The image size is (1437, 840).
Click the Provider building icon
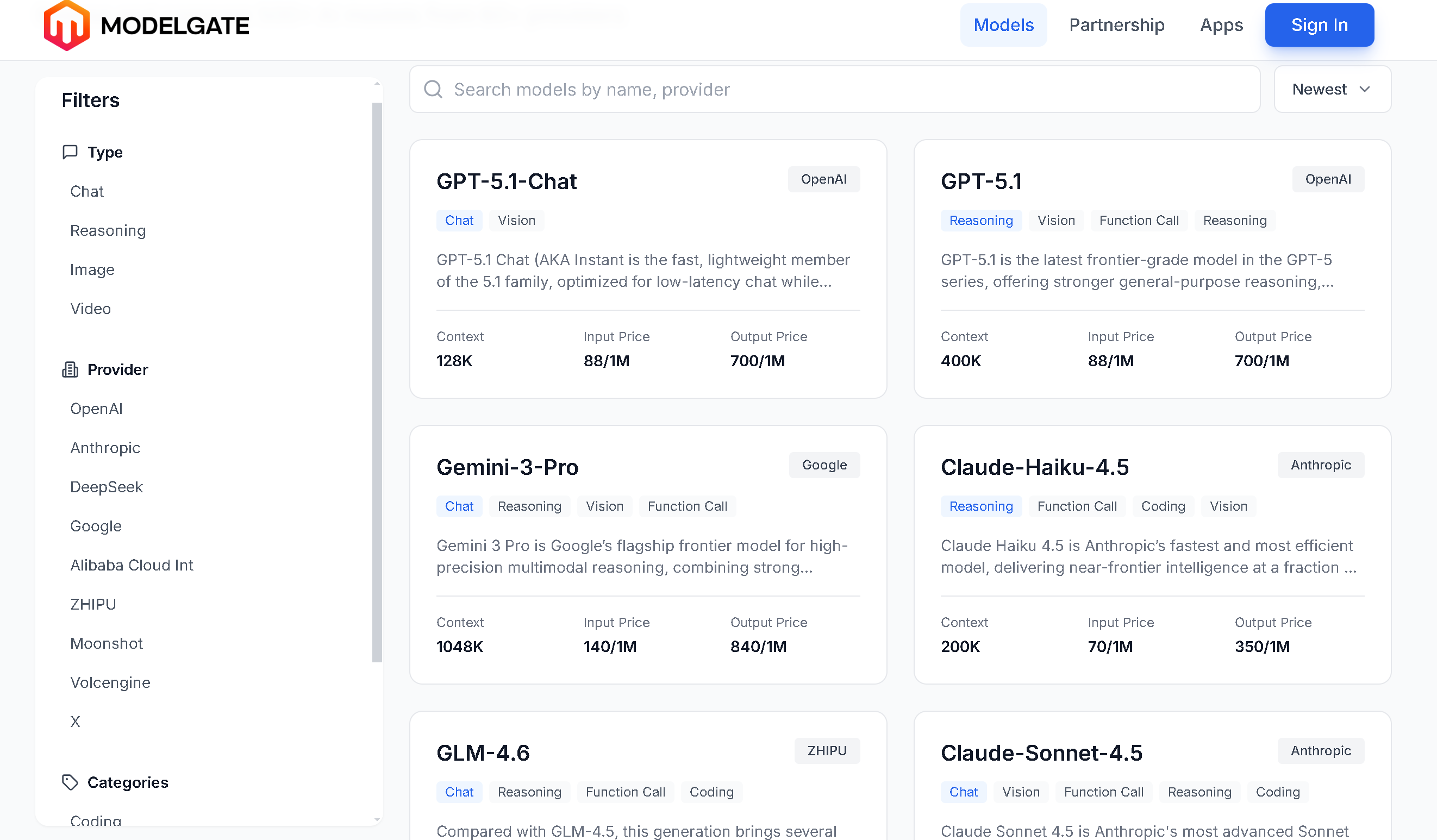coord(70,369)
